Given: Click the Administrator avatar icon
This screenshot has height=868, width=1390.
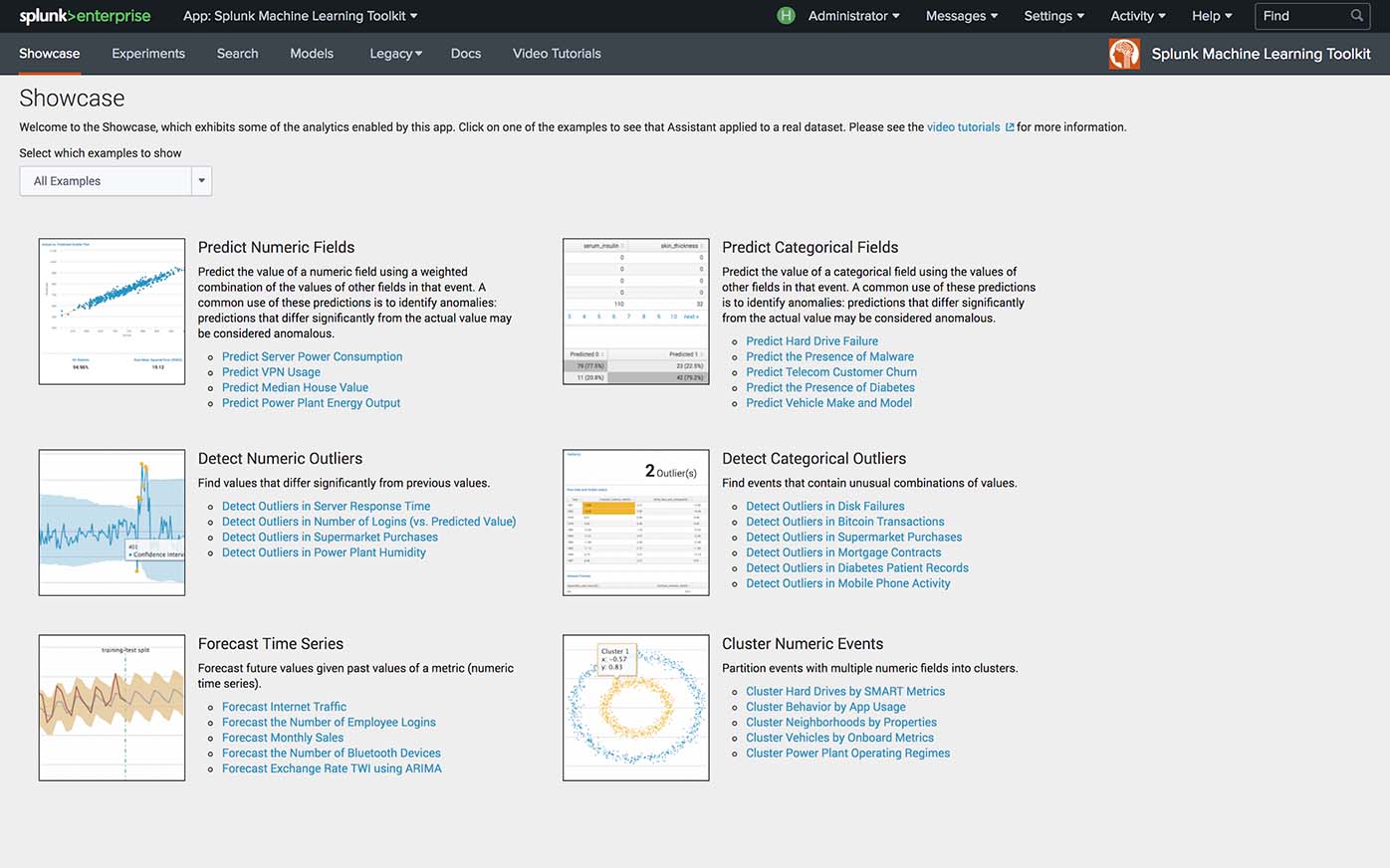Looking at the screenshot, I should click(786, 16).
